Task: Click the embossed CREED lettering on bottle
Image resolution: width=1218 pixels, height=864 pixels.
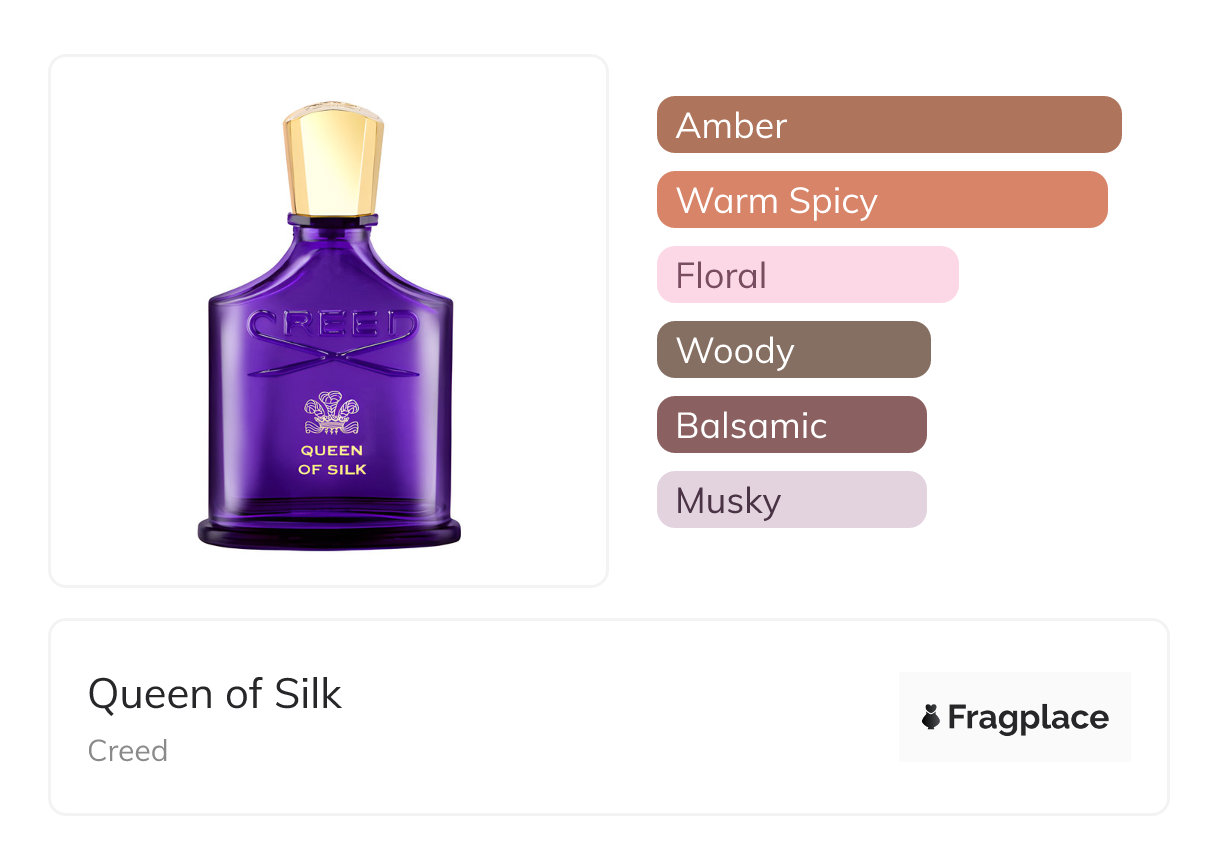Action: 332,325
